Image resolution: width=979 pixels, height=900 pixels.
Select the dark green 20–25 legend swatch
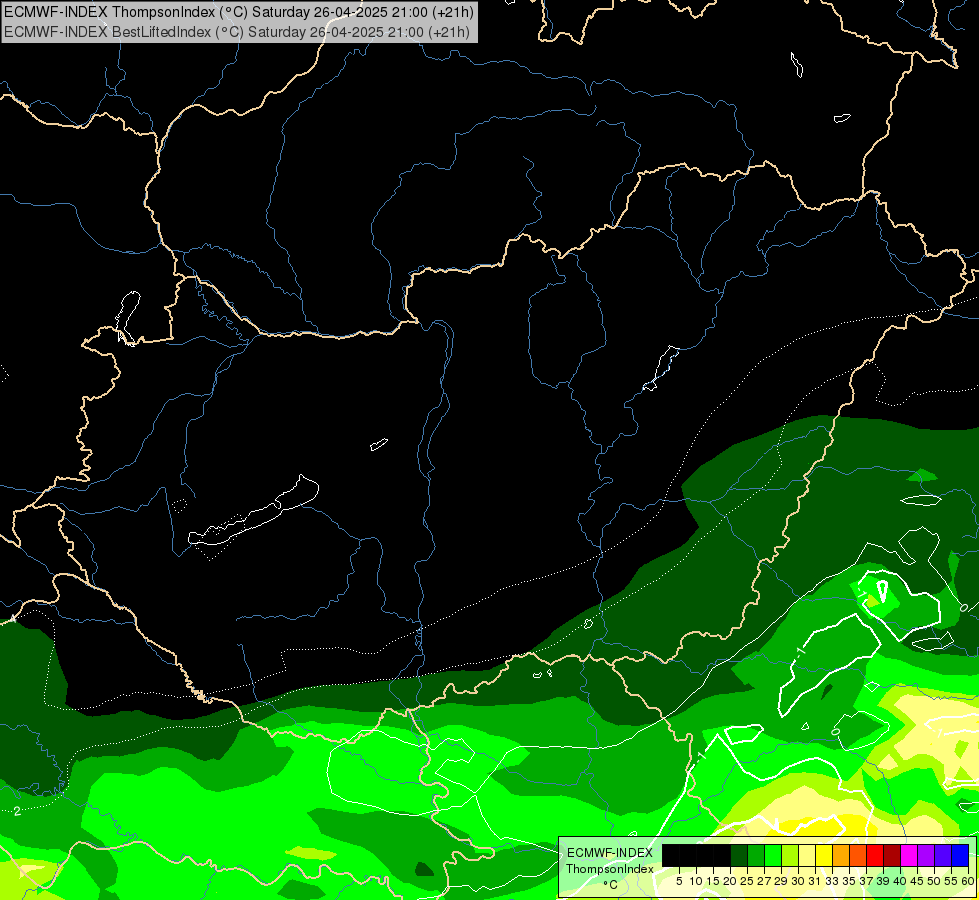click(x=739, y=855)
